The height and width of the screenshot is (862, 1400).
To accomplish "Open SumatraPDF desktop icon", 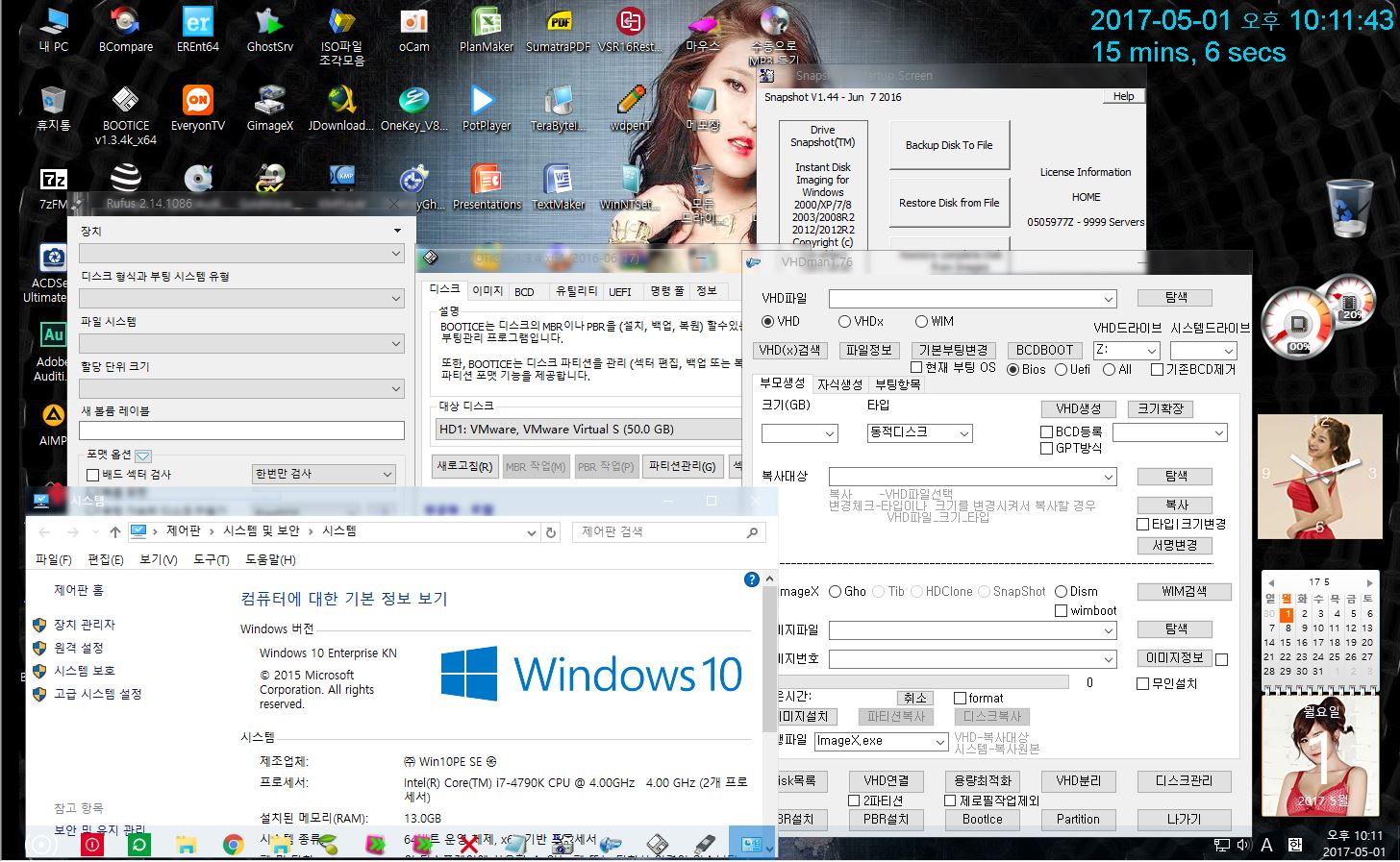I will (x=558, y=29).
